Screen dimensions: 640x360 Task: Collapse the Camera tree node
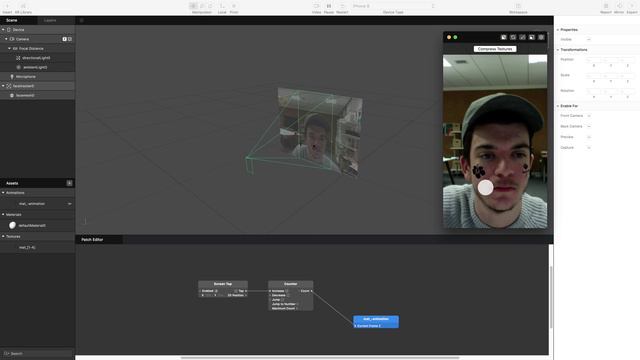pyautogui.click(x=6, y=39)
